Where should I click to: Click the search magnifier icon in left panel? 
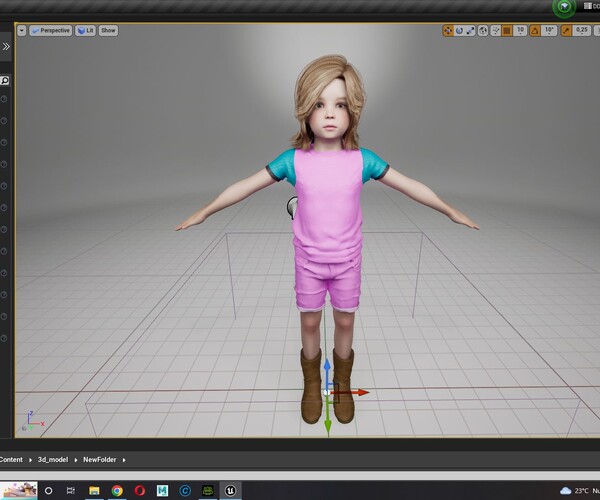click(x=5, y=80)
